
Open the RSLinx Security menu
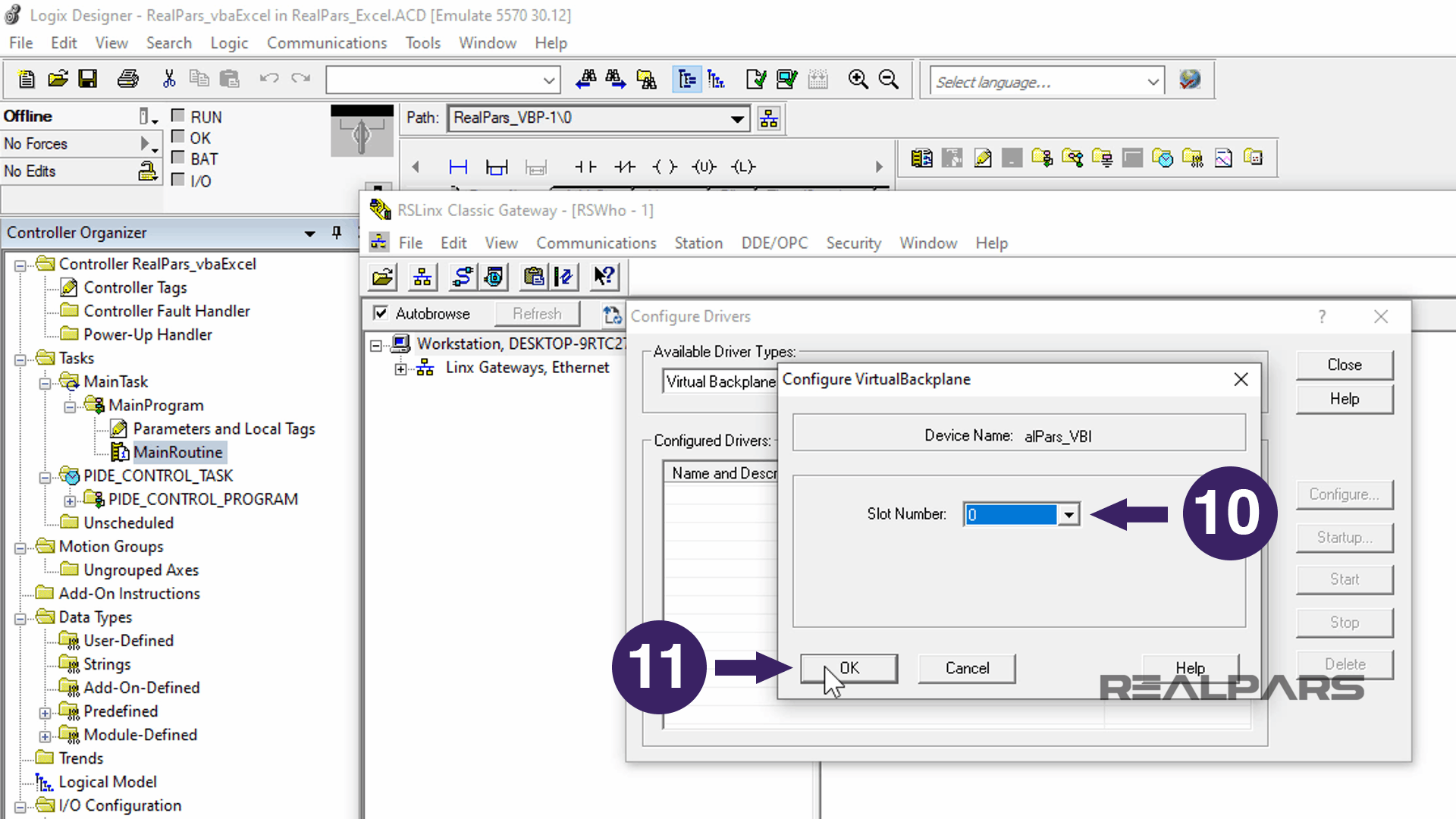(853, 243)
